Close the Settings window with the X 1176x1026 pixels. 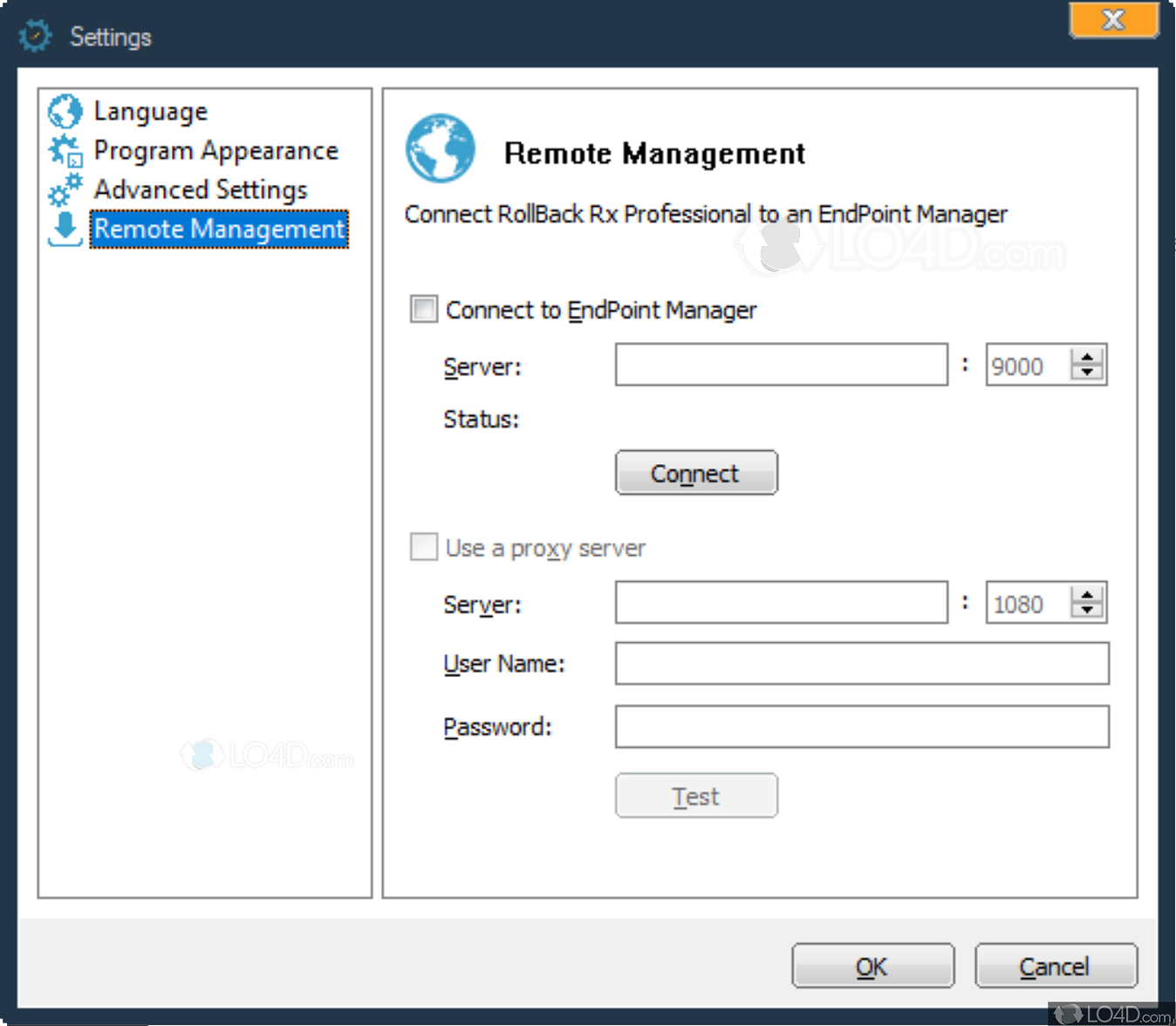click(1113, 20)
